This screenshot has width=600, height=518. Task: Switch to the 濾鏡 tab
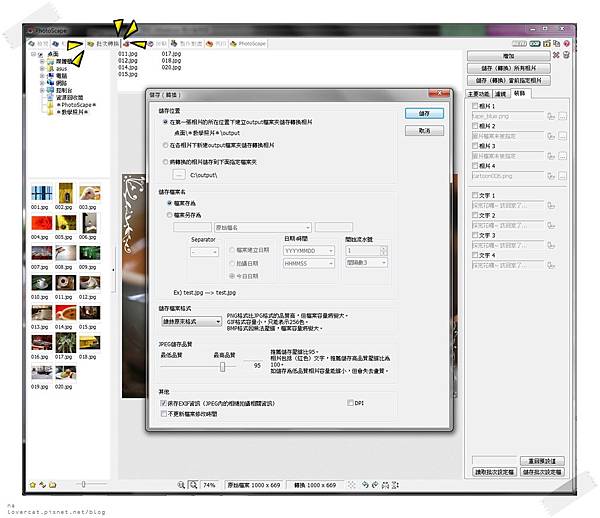click(501, 94)
